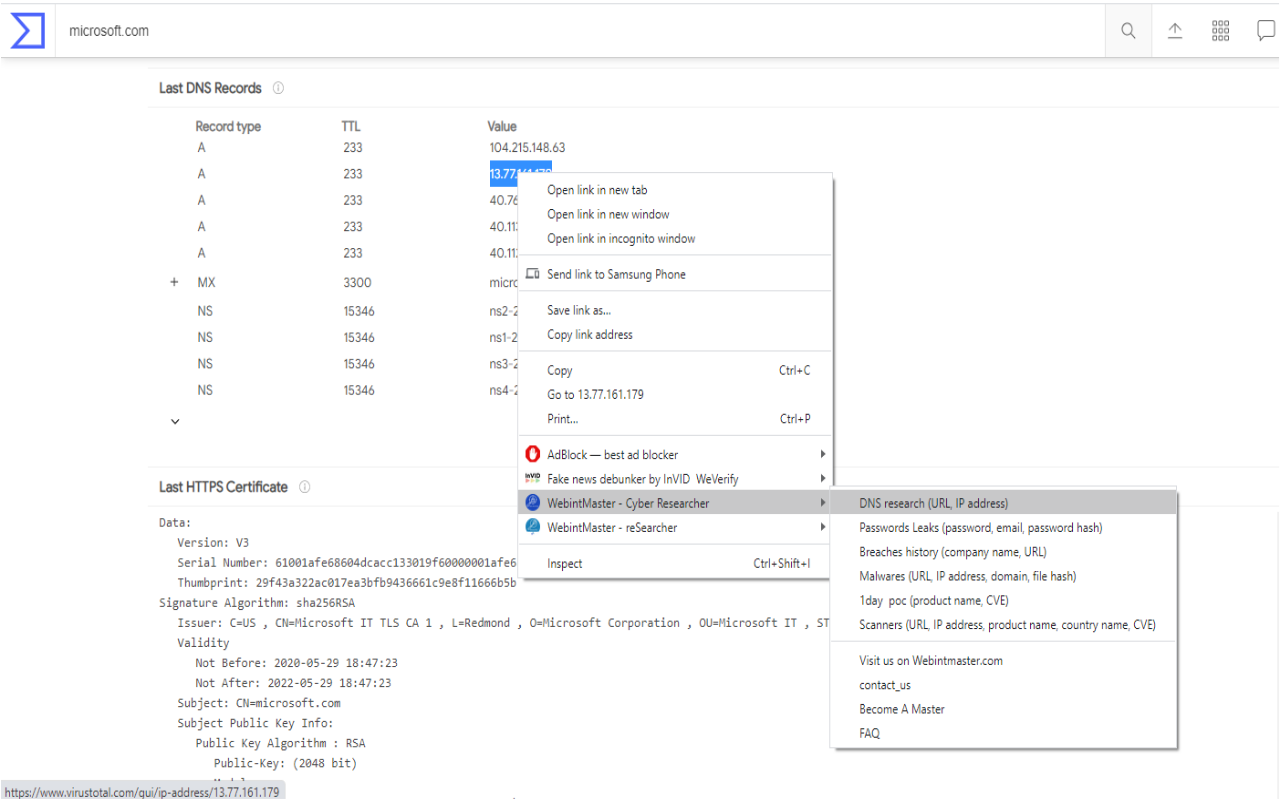Click info icon beside Last HTTPS Certificate
Viewport: 1280px width, 800px height.
[304, 487]
